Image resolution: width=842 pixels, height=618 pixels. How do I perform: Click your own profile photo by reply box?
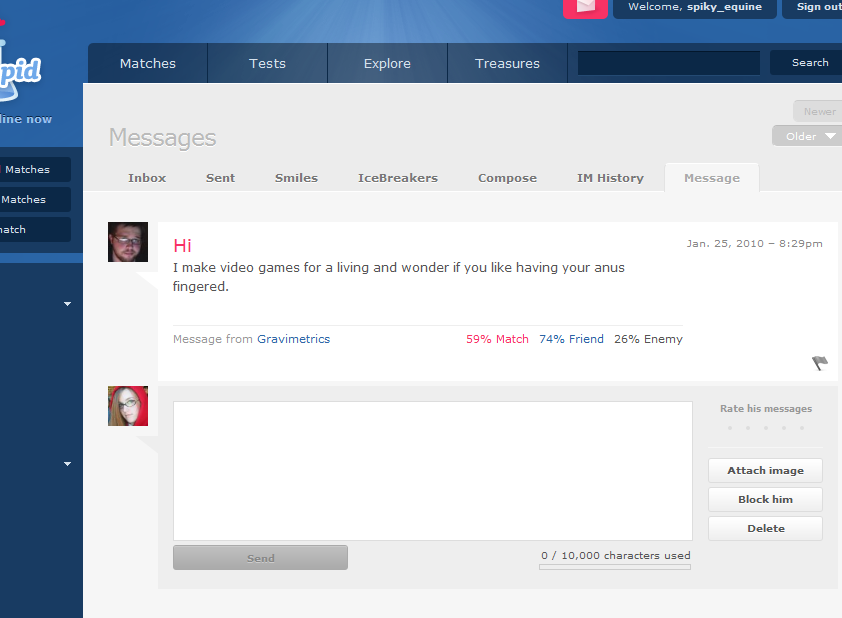(128, 406)
